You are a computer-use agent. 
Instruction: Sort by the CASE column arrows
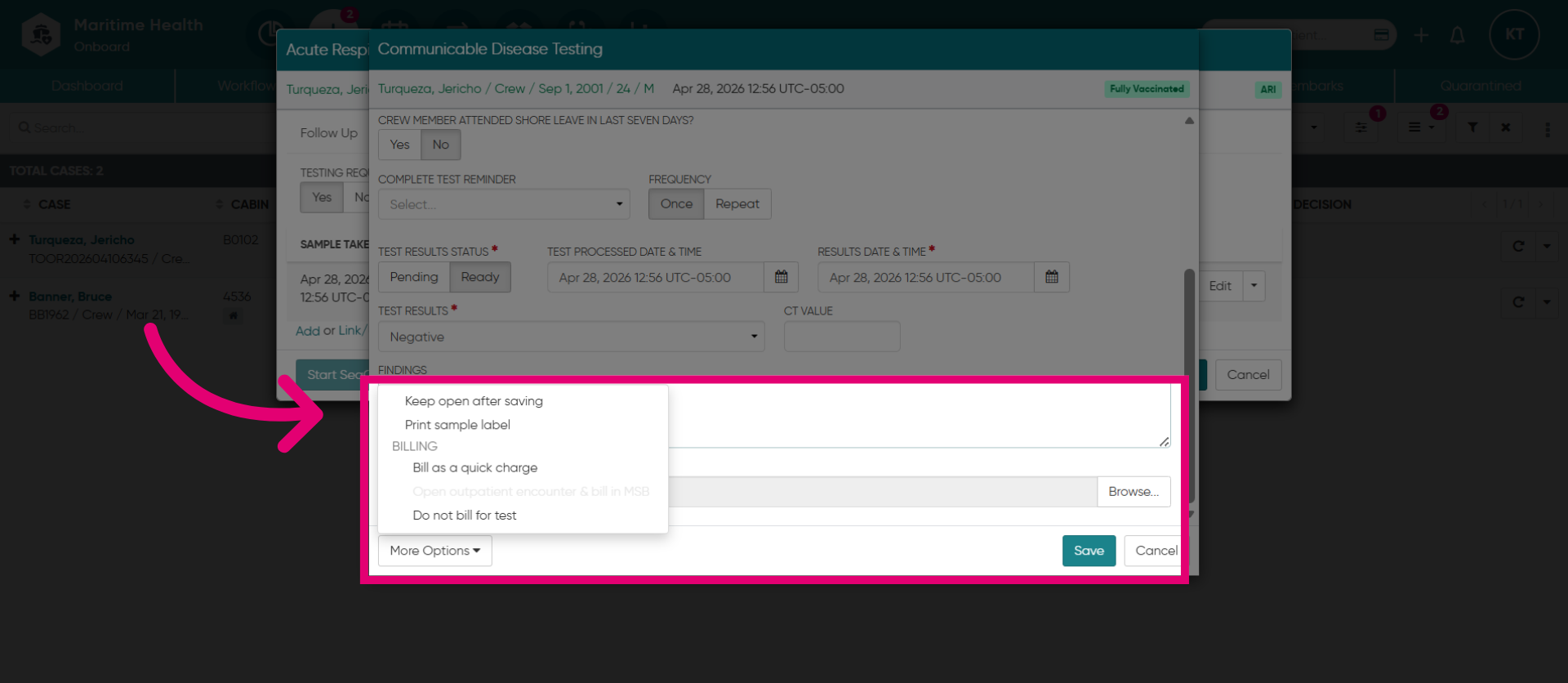coord(27,204)
